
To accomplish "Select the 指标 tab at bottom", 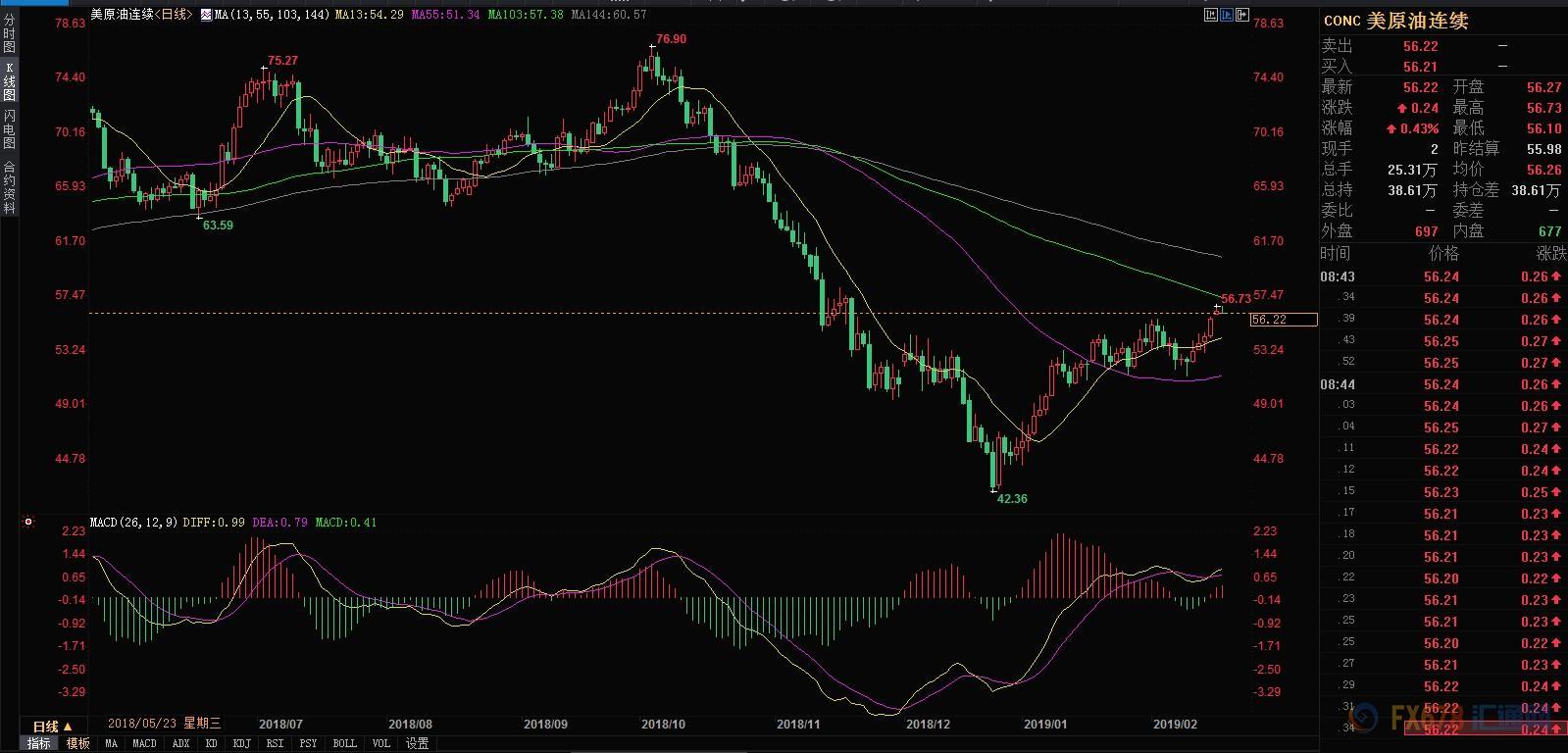I will point(38,744).
